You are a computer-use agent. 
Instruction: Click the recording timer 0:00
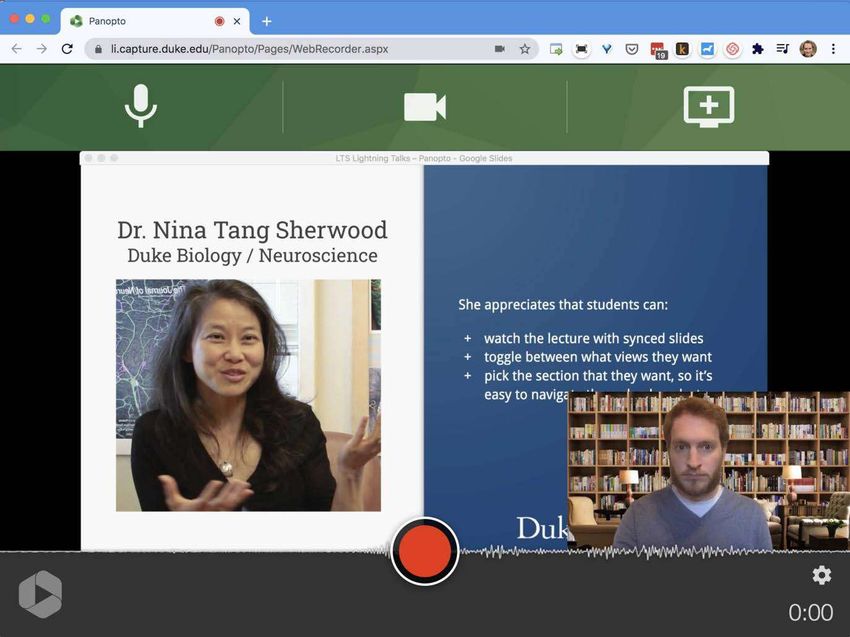click(810, 613)
